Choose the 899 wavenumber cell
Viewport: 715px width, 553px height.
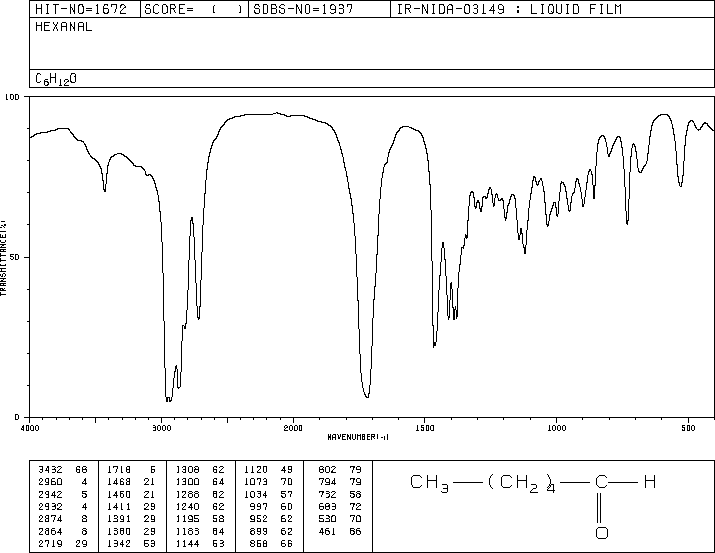tap(259, 531)
